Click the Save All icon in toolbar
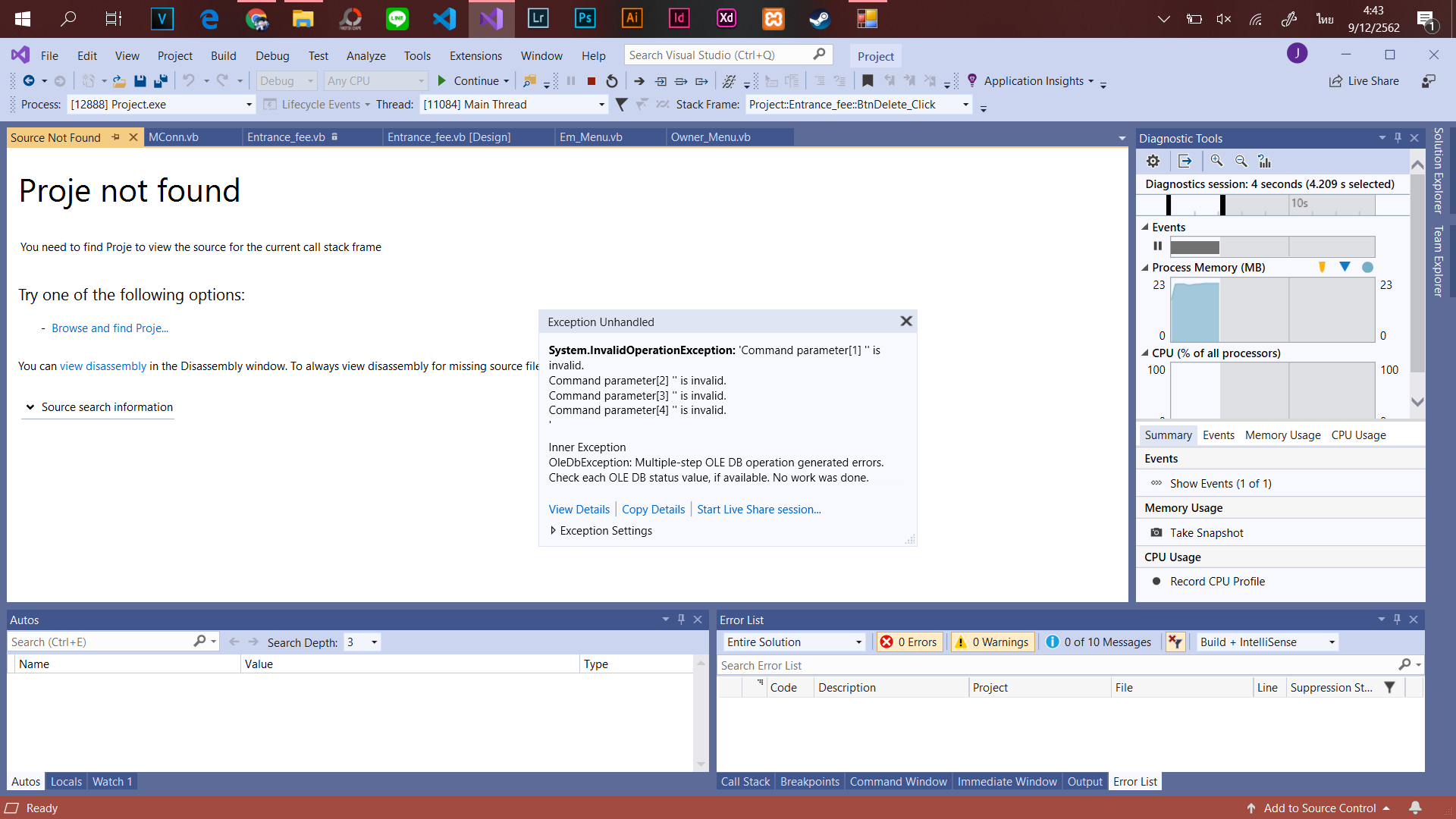 [161, 81]
